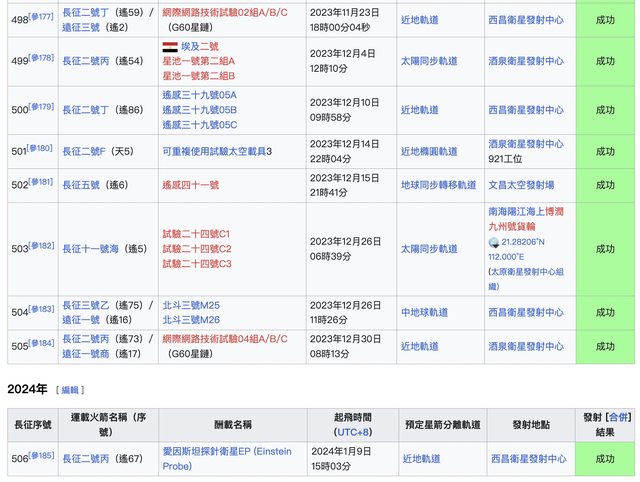Click the 112.000°E coordinate link

(x=506, y=257)
